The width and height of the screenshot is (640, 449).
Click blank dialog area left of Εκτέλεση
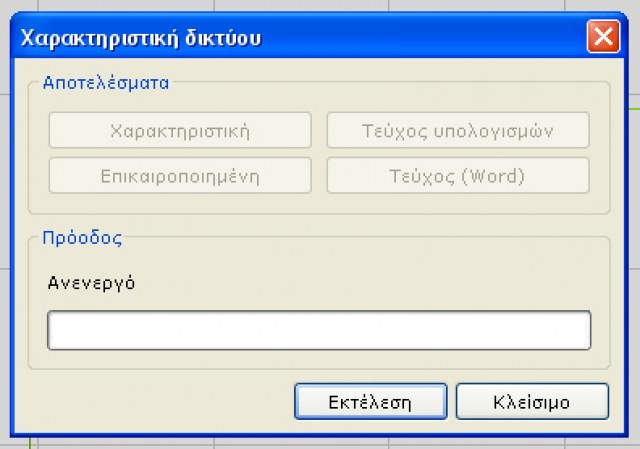pyautogui.click(x=150, y=402)
